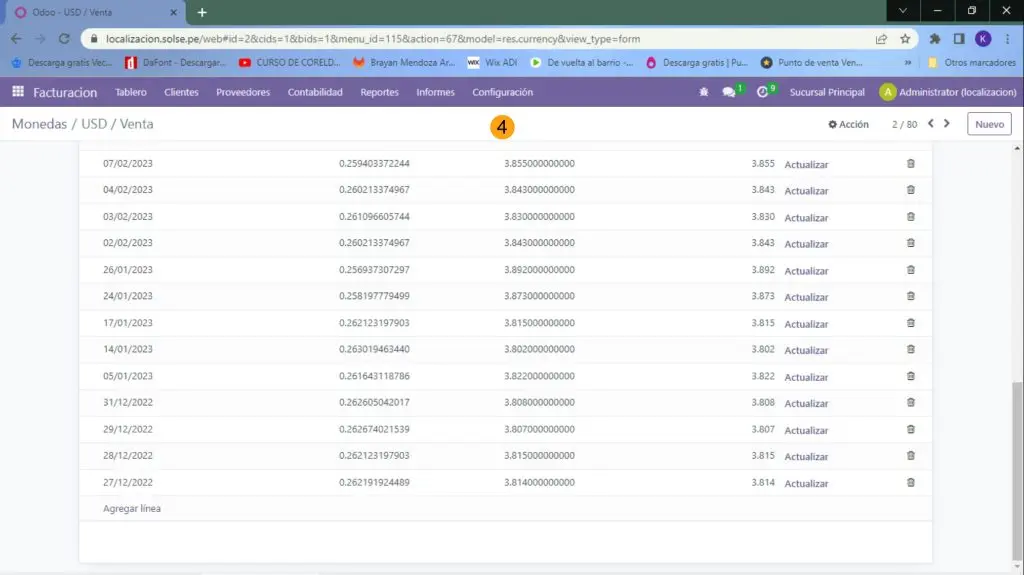
Task: Expand the Sucursal Principal company selector
Action: [x=826, y=92]
